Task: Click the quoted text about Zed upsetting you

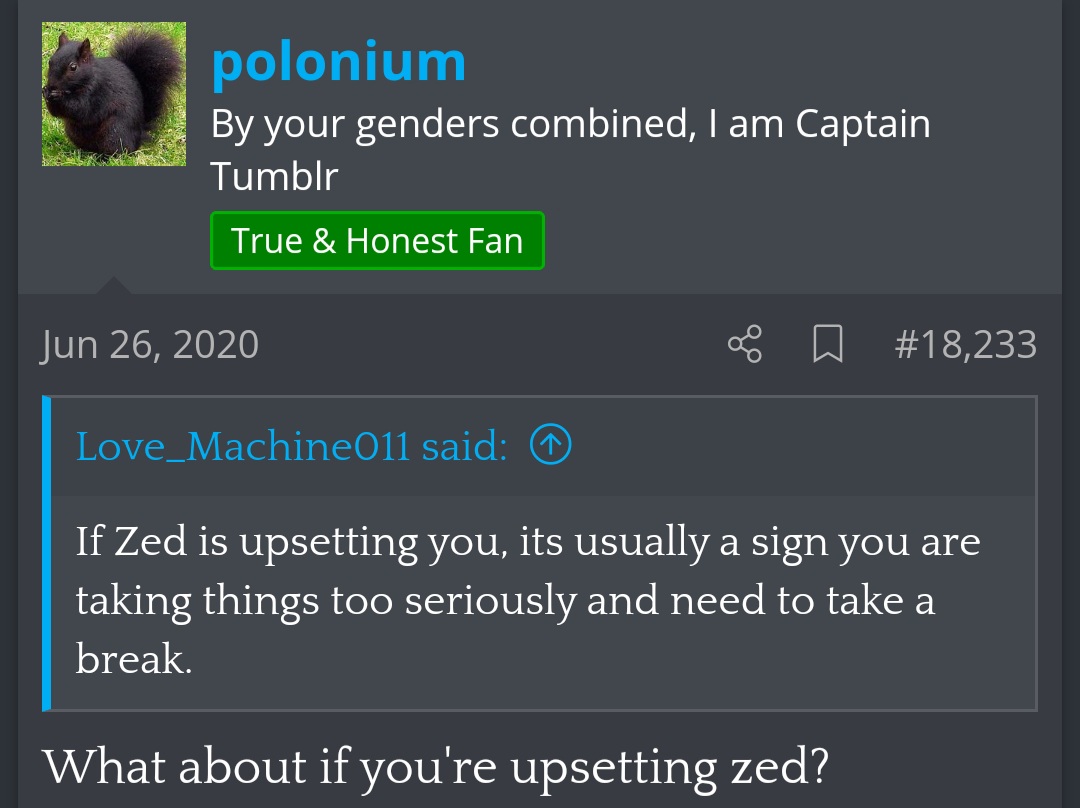Action: pos(527,543)
